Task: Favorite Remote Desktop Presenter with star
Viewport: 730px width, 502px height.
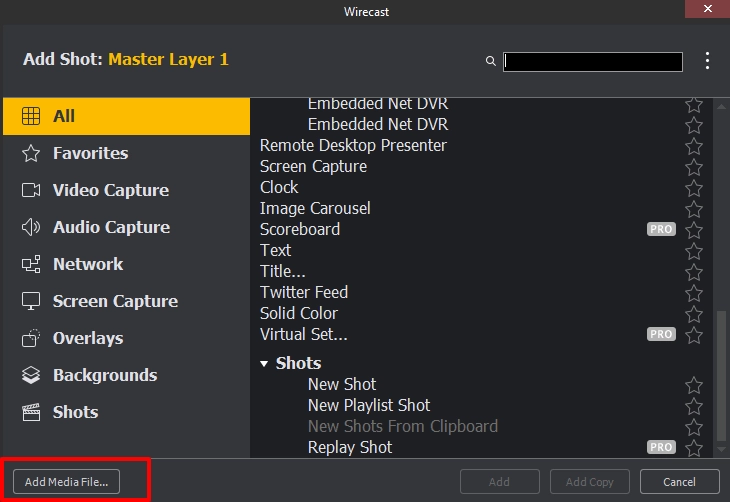Action: tap(694, 146)
